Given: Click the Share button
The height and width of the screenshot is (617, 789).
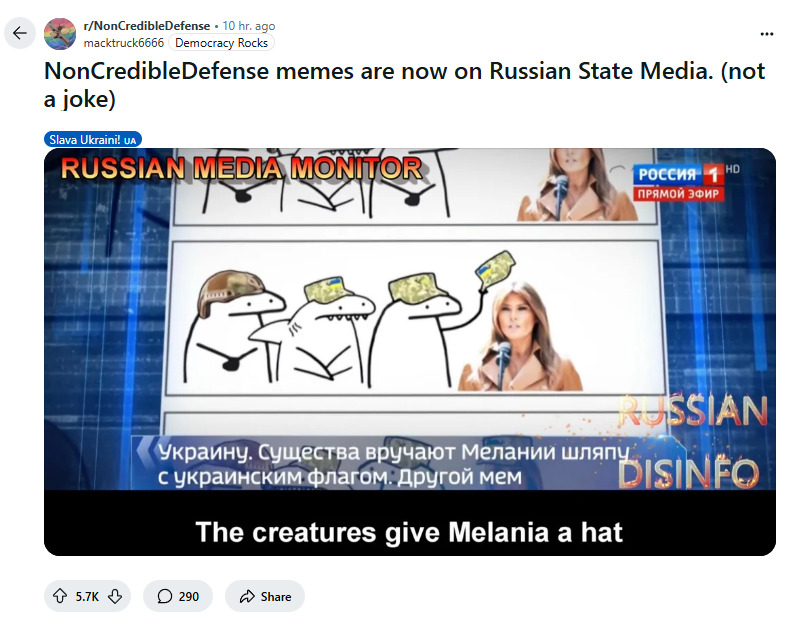Looking at the screenshot, I should coord(265,596).
